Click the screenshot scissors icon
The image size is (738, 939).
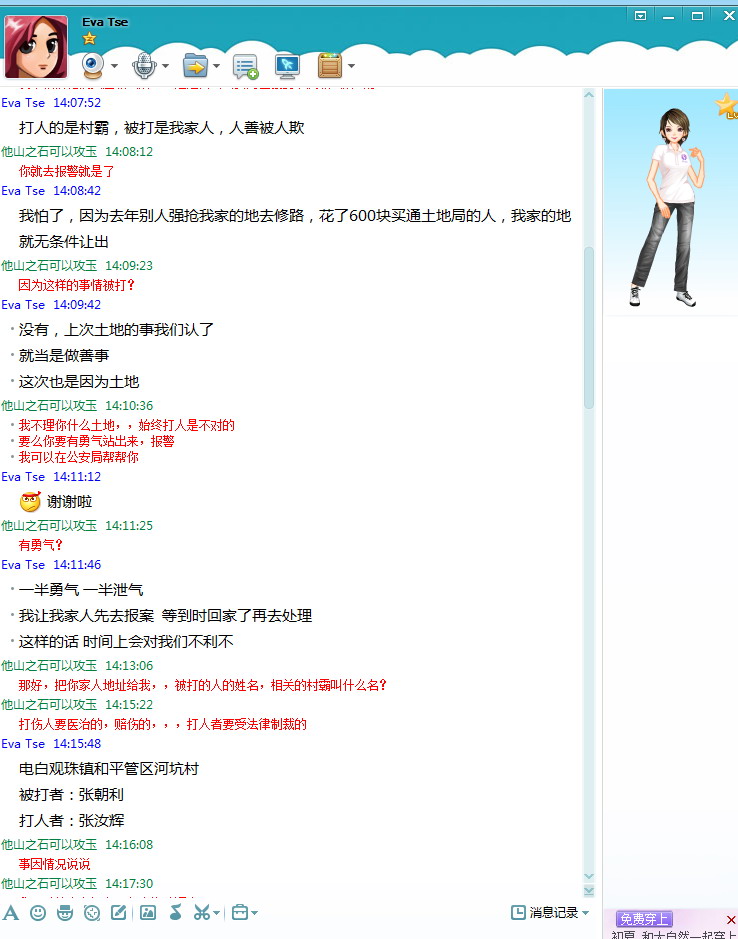pos(201,912)
